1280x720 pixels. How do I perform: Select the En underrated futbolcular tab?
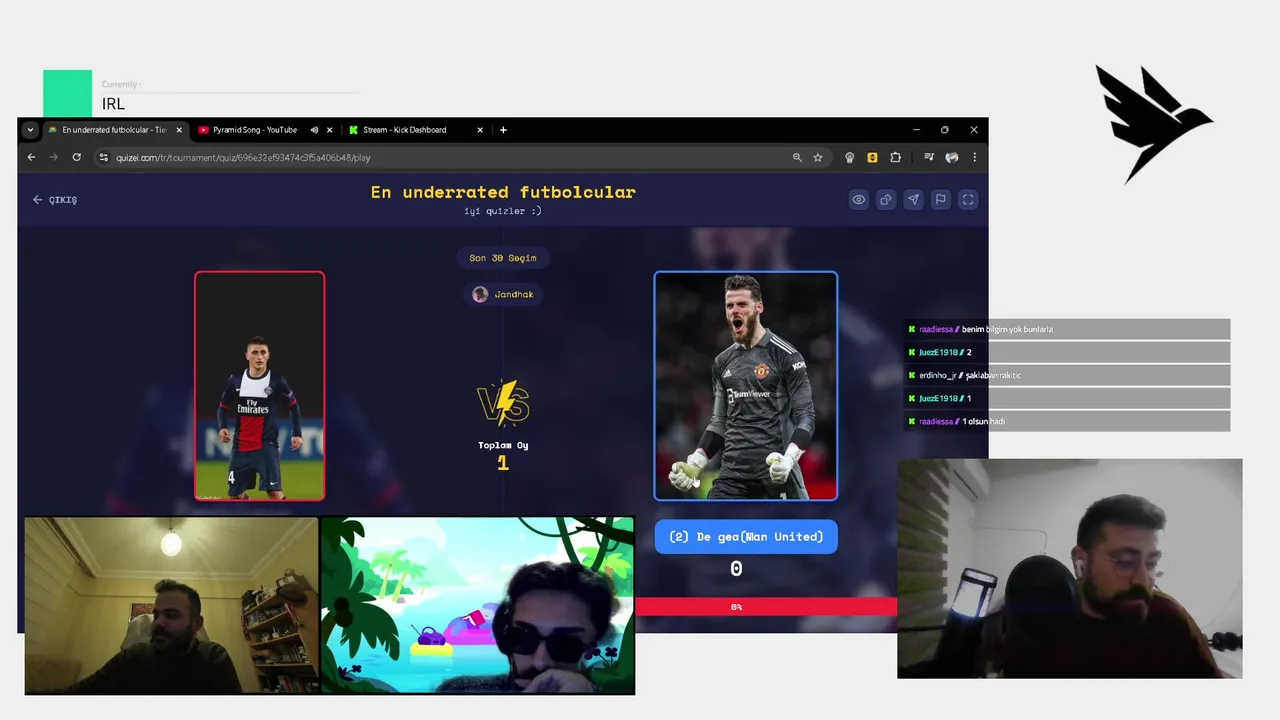click(115, 130)
